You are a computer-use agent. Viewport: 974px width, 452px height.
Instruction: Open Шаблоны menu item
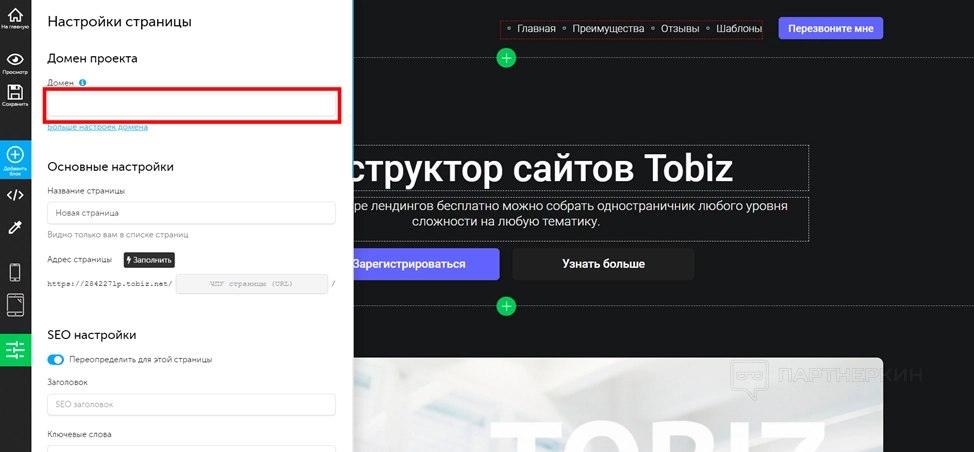point(739,29)
